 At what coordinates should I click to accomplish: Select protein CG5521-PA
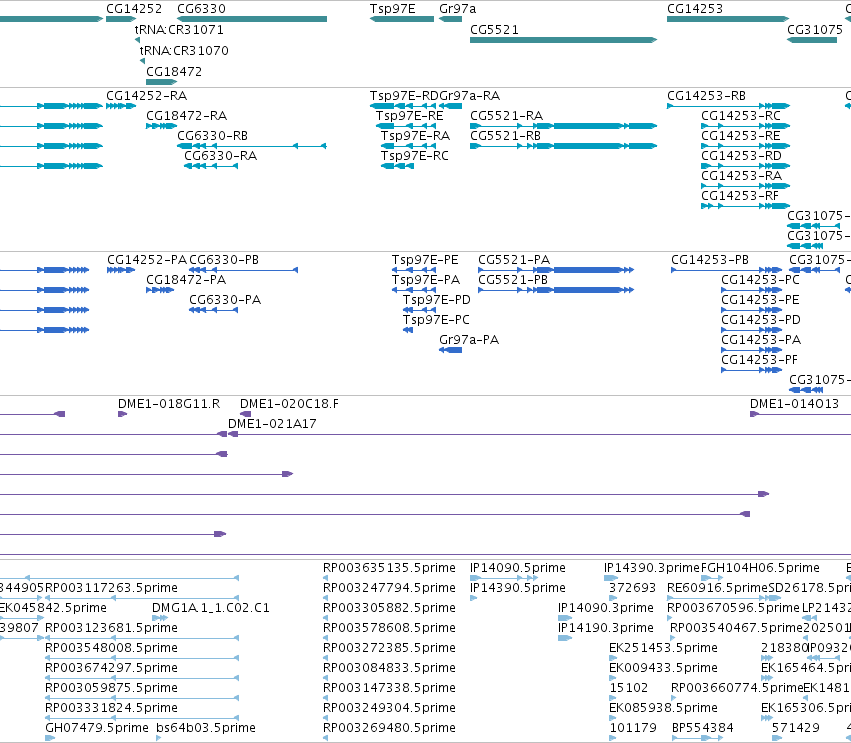(514, 260)
